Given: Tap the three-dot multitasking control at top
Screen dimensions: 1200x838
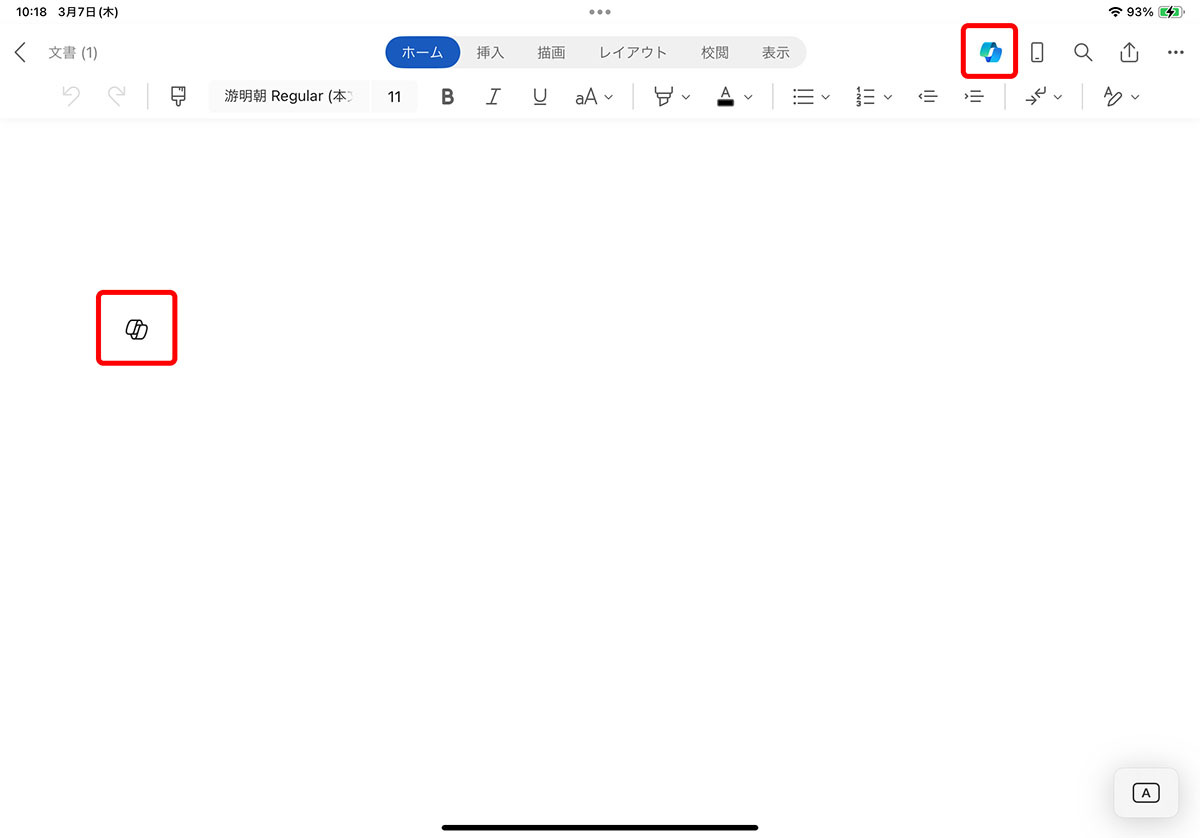Looking at the screenshot, I should [x=600, y=12].
